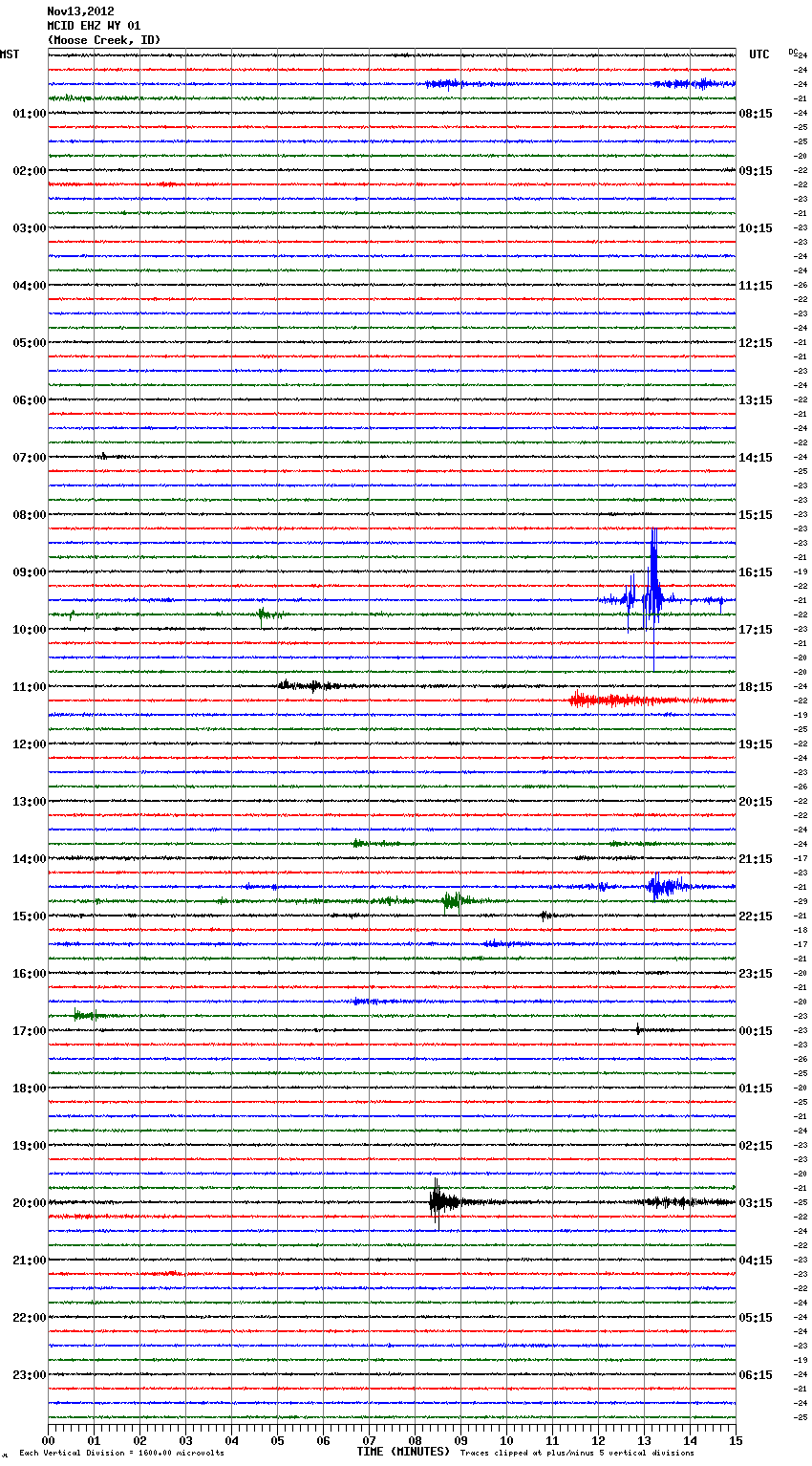Select the 17:00 MST hour label
This screenshot has height=1466, width=812.
(x=29, y=1031)
